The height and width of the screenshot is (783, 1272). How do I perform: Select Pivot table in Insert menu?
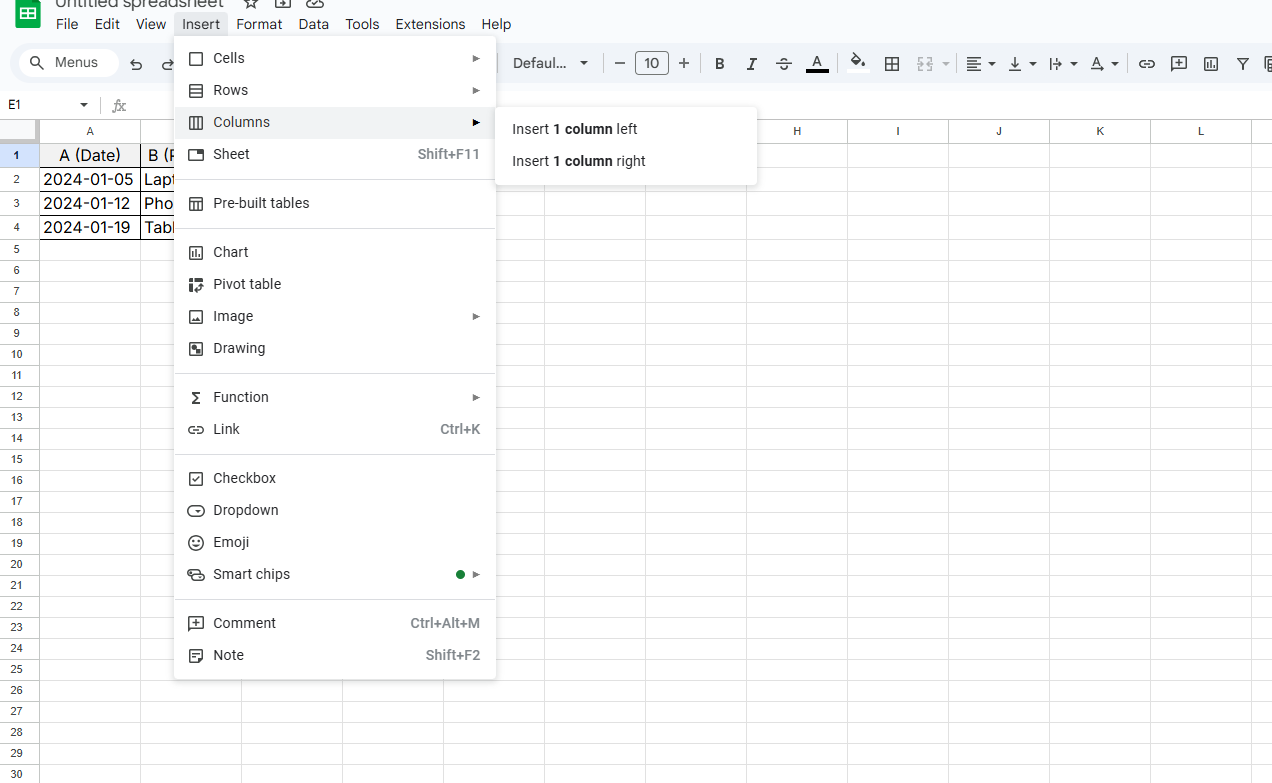[247, 284]
